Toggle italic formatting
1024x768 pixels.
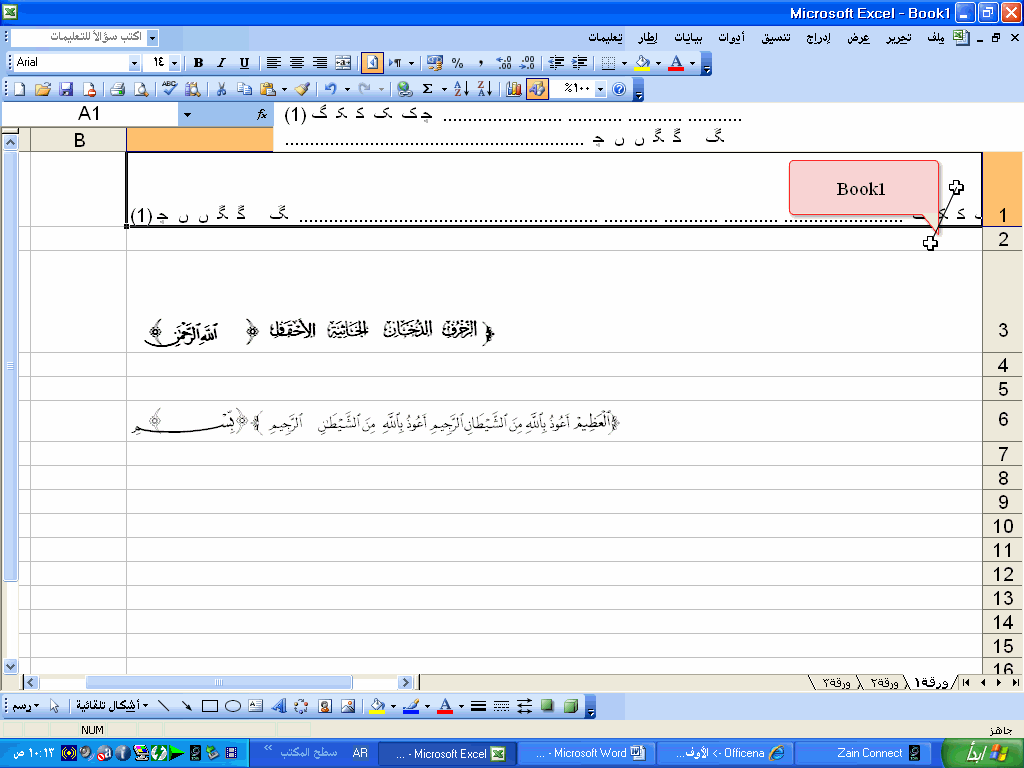click(221, 63)
